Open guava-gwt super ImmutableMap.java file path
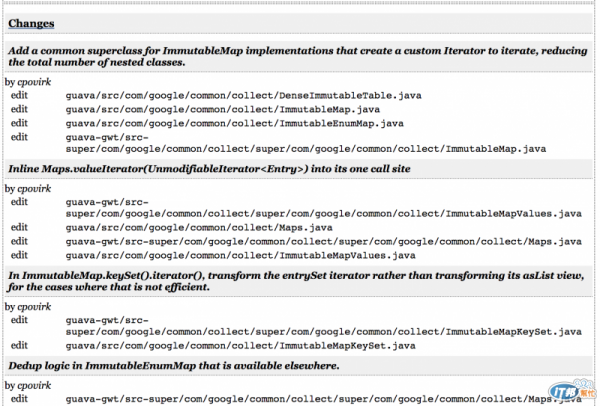The height and width of the screenshot is (406, 600). pos(306,143)
